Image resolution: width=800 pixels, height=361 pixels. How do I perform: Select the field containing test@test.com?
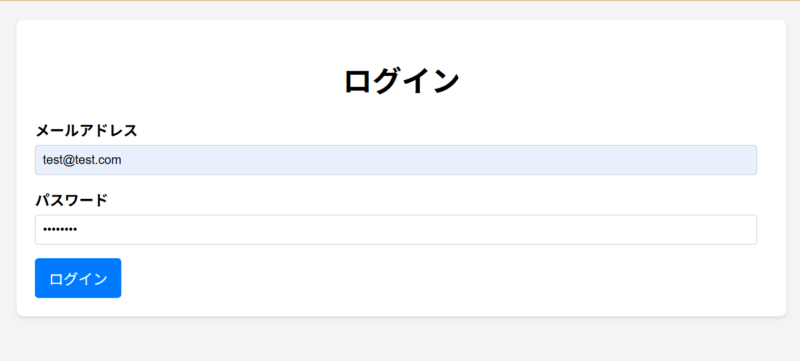396,160
